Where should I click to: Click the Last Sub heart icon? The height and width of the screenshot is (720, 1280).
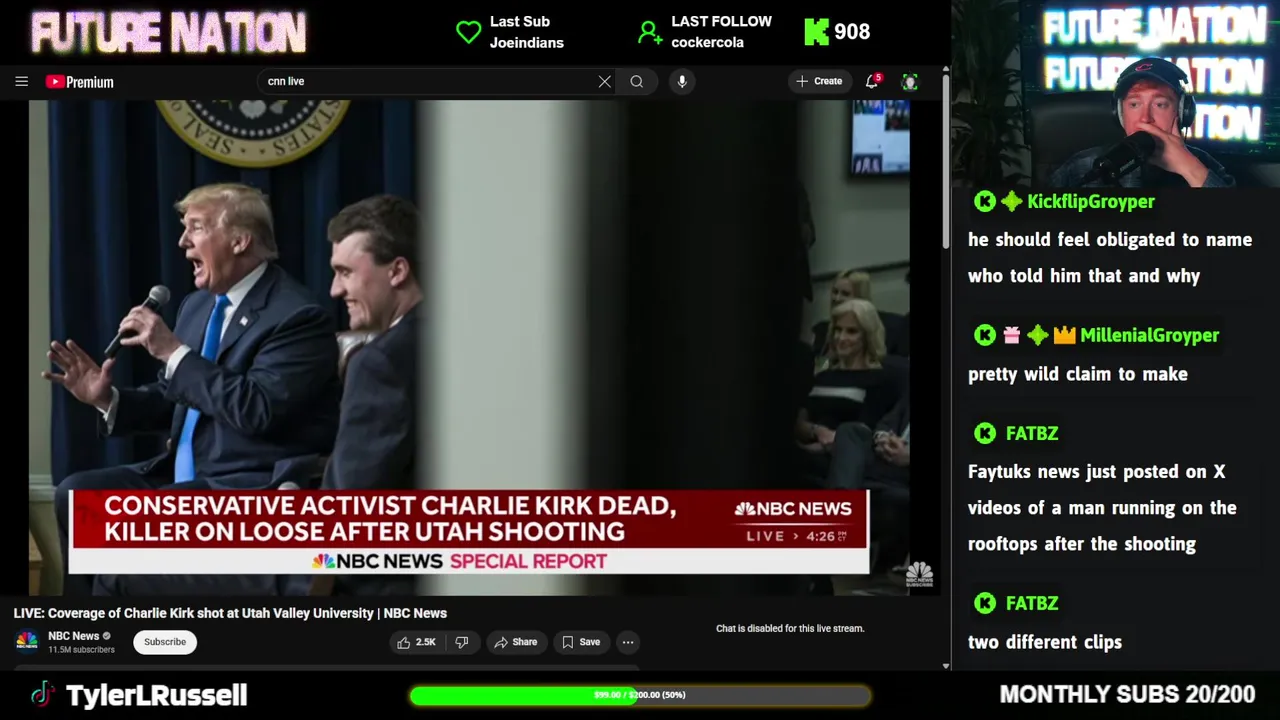(x=468, y=32)
